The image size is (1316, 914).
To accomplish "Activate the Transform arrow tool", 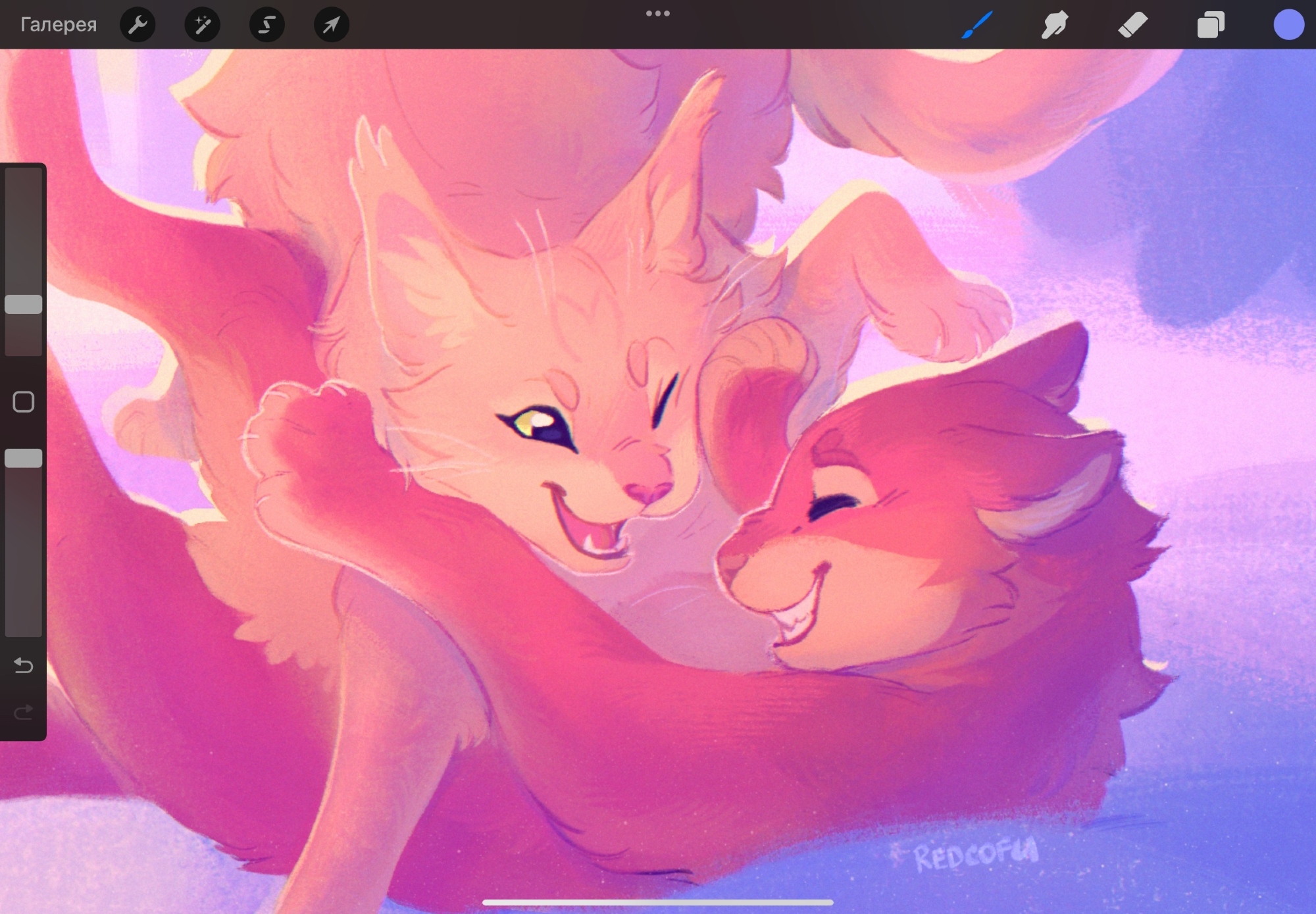I will 331,25.
